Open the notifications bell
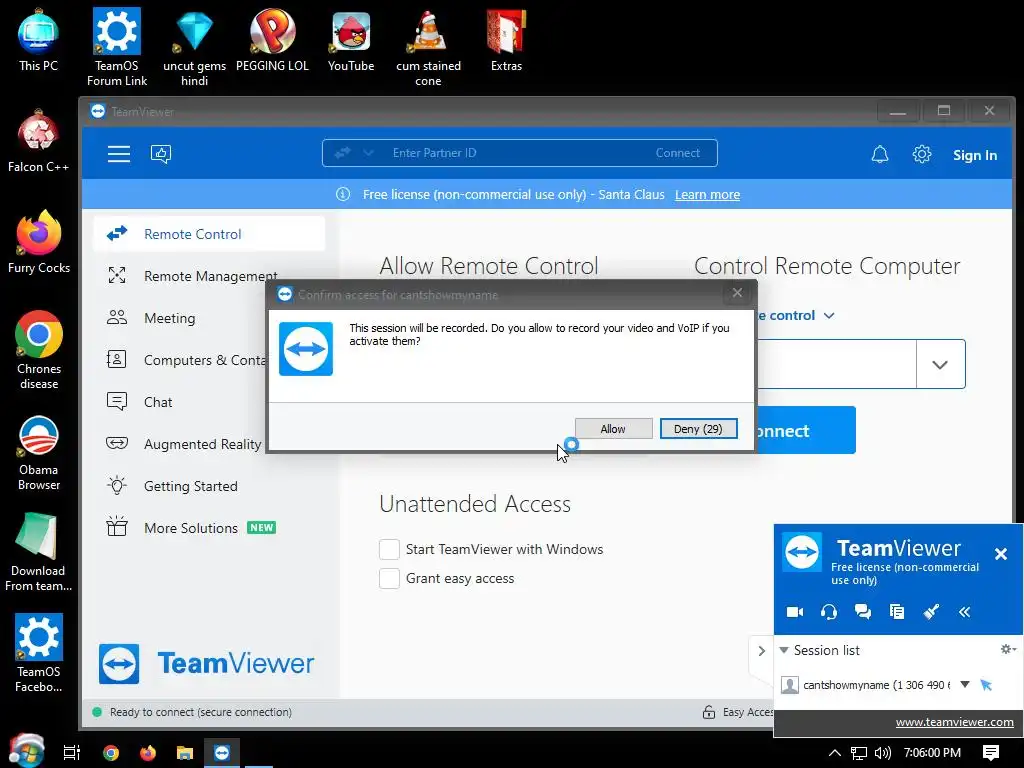This screenshot has height=768, width=1024. coord(880,155)
